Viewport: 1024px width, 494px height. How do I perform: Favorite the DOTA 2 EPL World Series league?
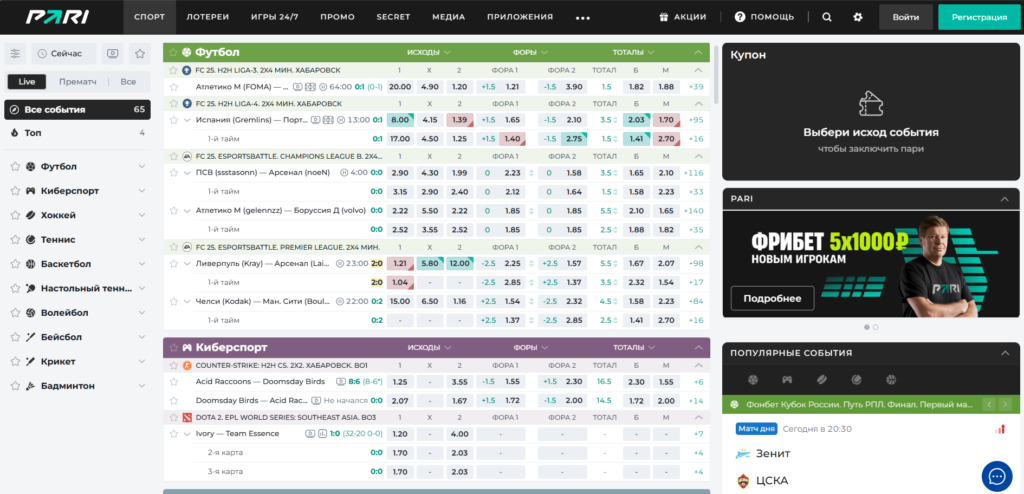174,417
